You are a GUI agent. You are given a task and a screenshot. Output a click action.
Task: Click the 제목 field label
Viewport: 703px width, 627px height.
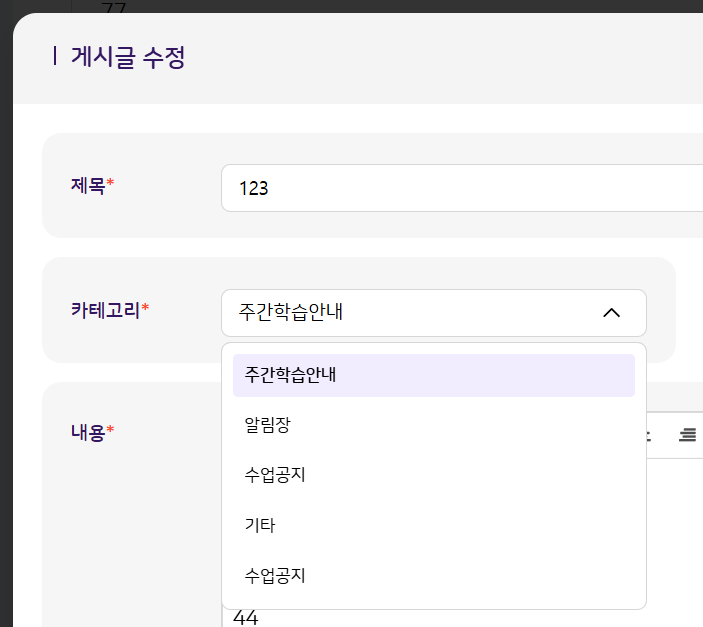88,185
